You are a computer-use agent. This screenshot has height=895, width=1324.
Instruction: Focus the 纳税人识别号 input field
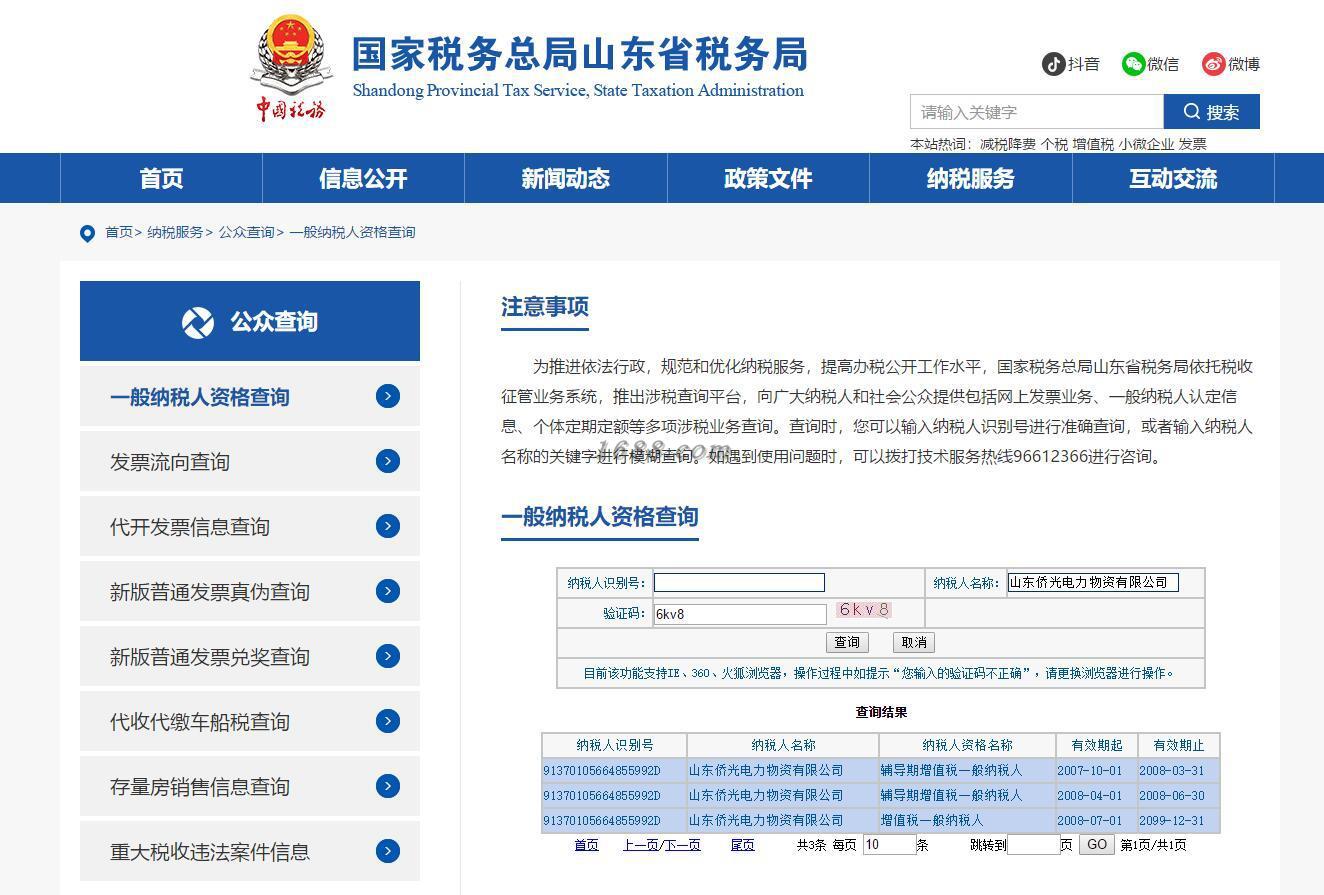click(739, 582)
